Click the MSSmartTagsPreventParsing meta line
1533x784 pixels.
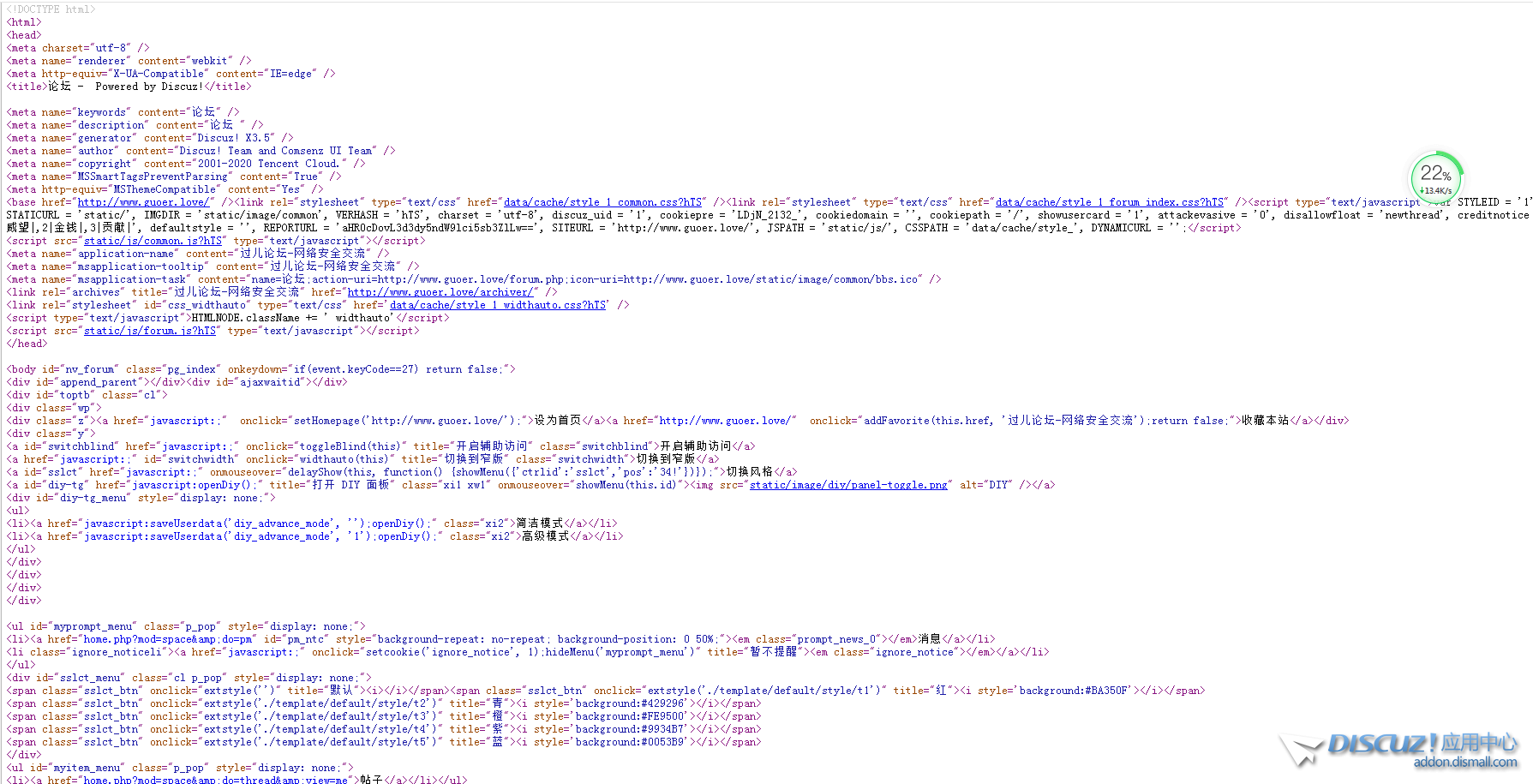174,177
